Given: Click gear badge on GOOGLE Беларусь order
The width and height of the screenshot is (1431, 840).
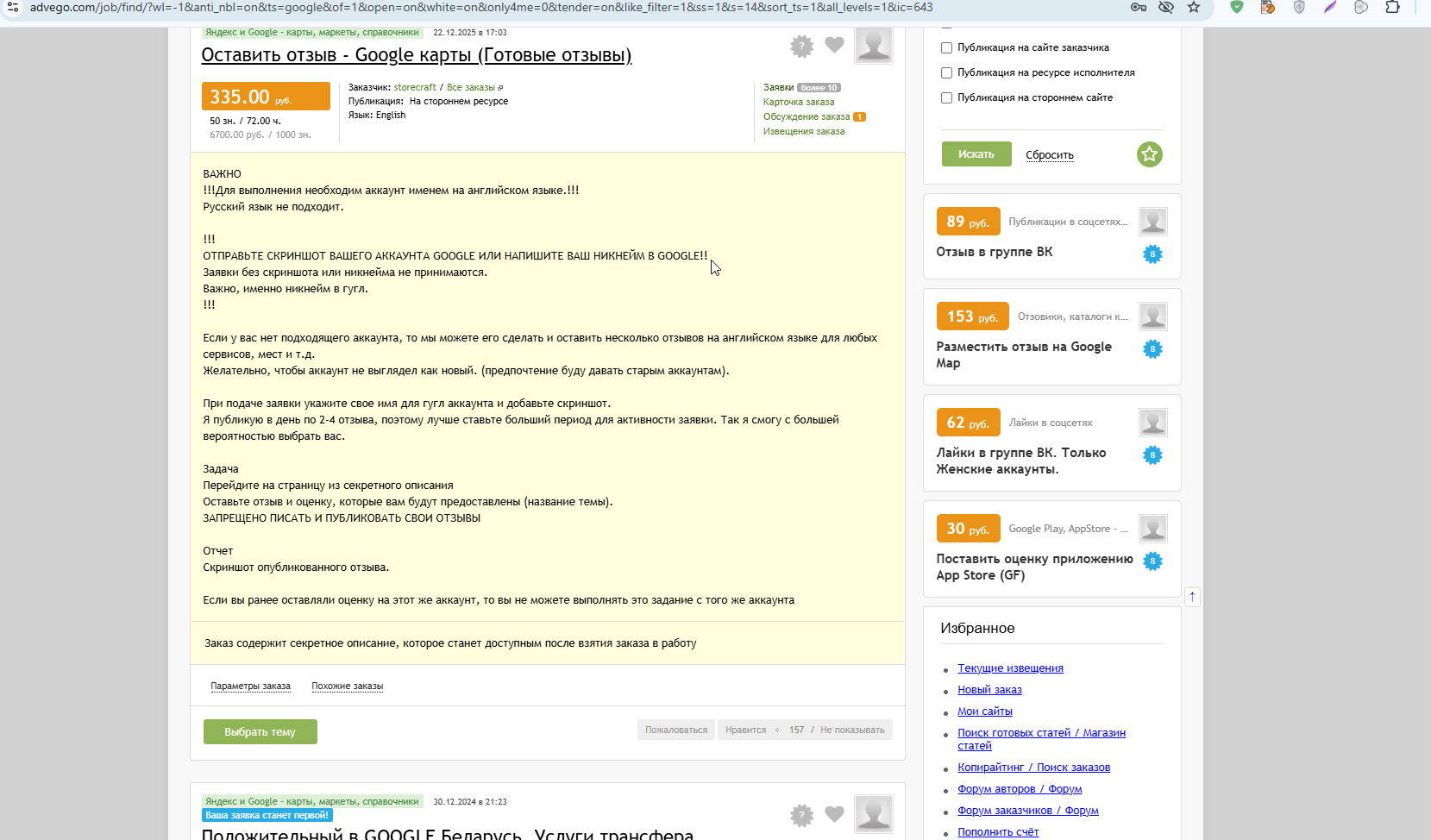Looking at the screenshot, I should coord(802,815).
